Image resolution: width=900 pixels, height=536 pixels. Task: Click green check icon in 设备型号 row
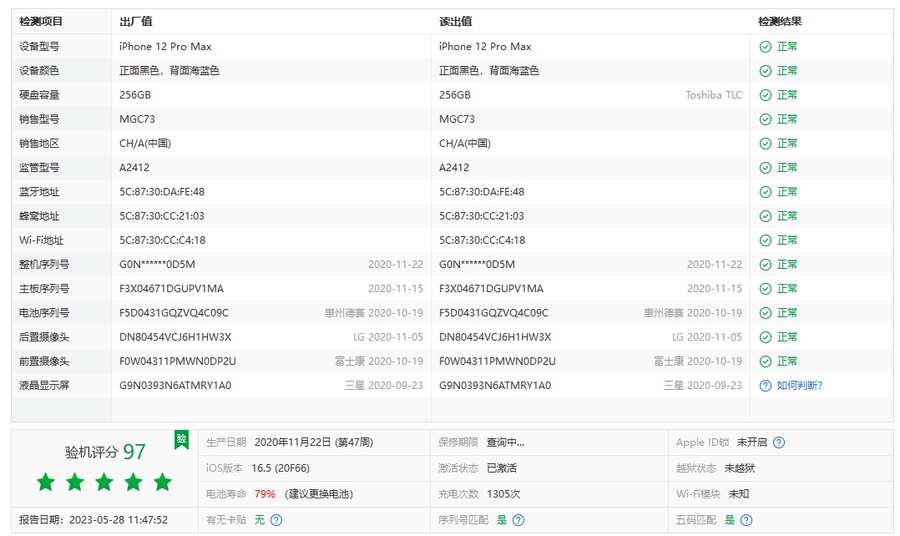pyautogui.click(x=765, y=46)
